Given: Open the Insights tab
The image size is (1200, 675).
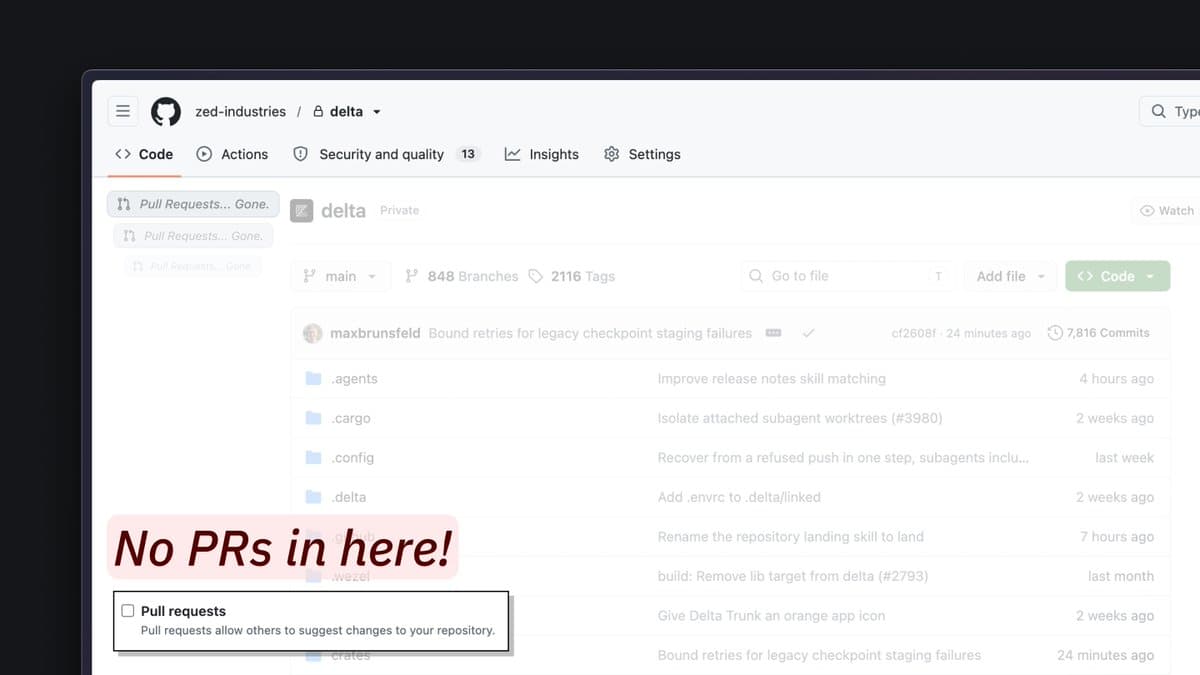Looking at the screenshot, I should coord(541,154).
